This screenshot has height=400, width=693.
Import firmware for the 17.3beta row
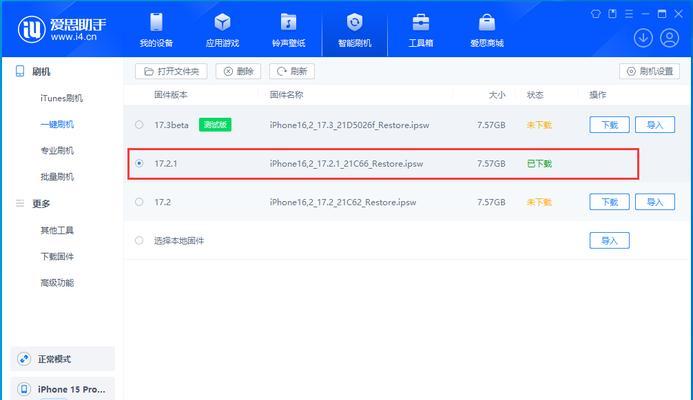[655, 125]
